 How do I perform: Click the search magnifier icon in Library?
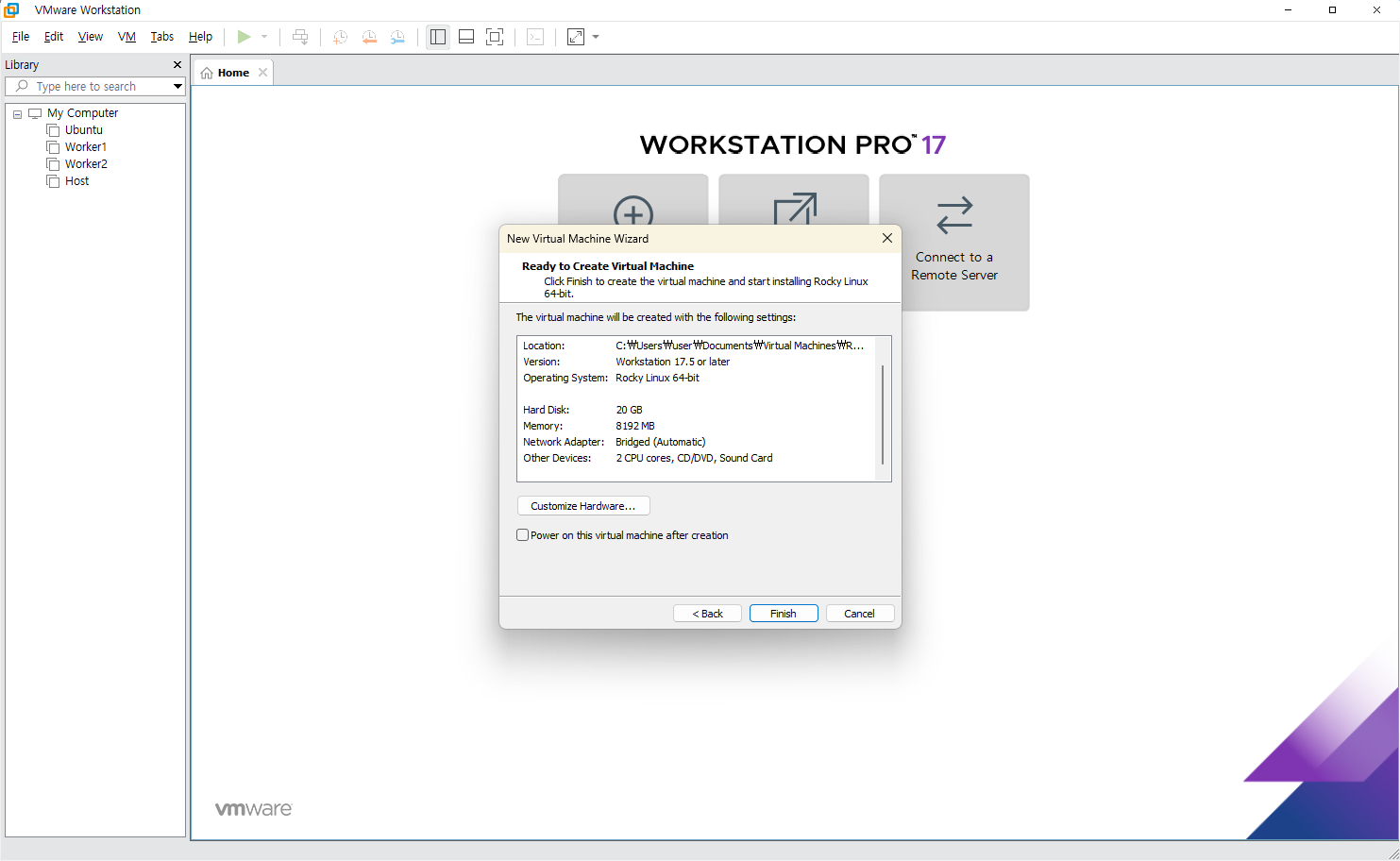tap(23, 86)
